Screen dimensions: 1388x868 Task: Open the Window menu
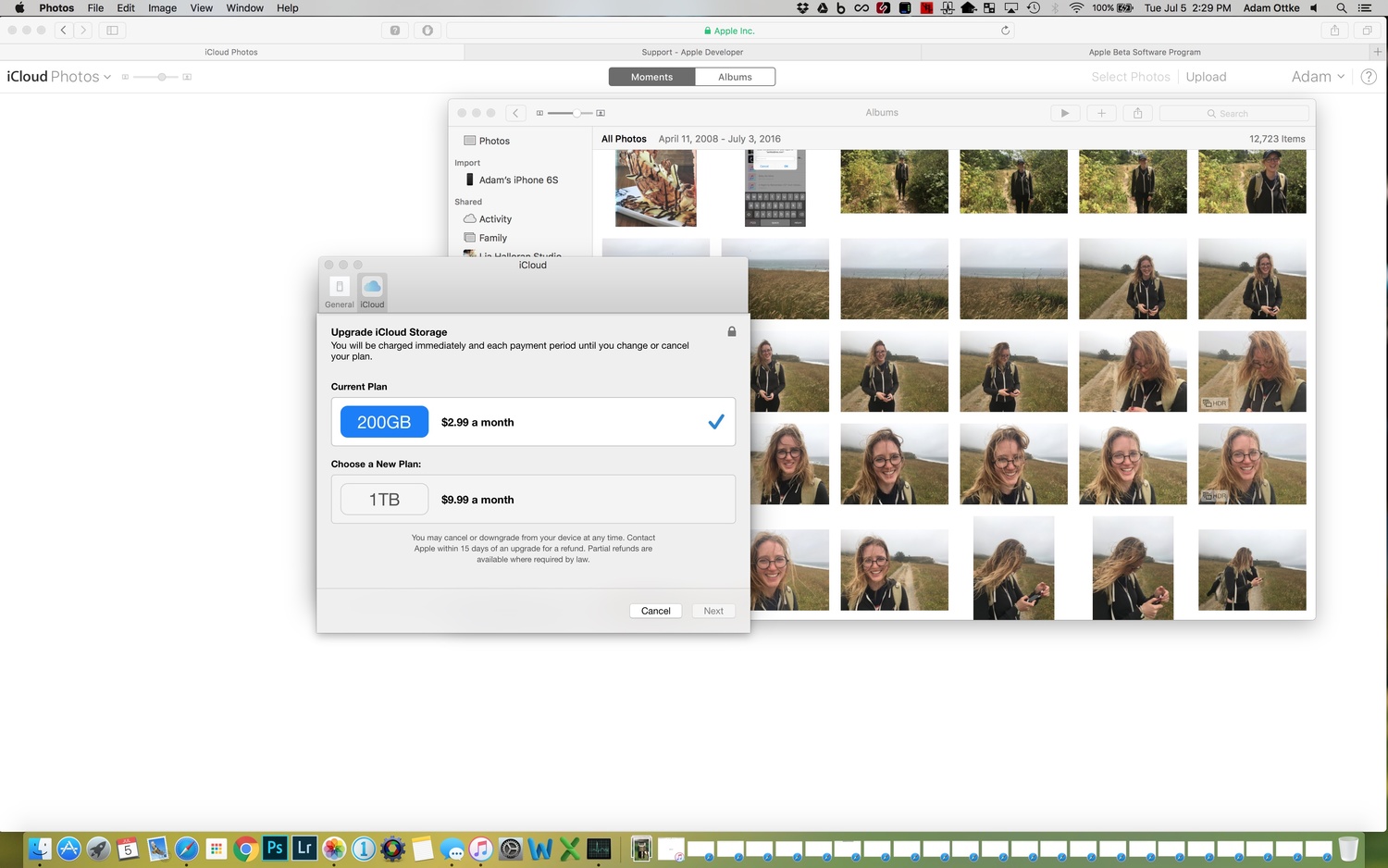[244, 7]
